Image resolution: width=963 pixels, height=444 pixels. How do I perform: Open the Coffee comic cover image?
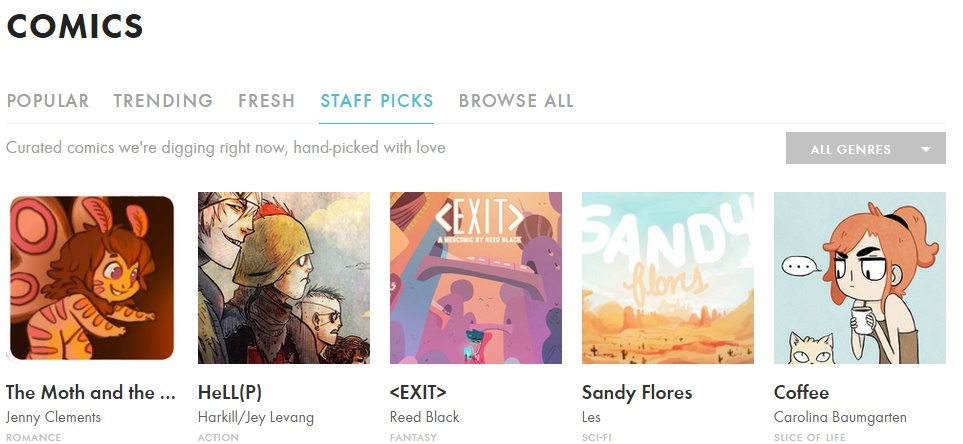click(x=860, y=278)
